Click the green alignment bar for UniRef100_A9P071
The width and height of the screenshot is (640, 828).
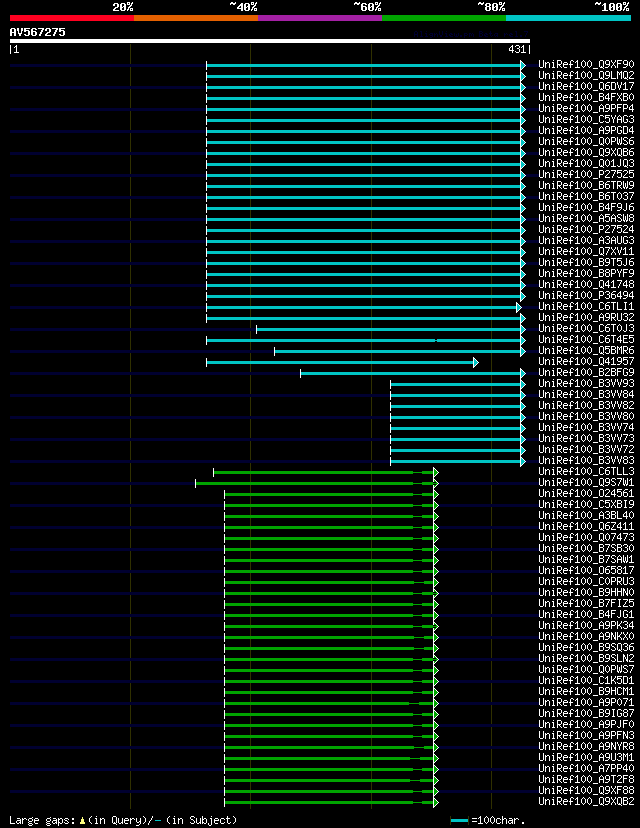click(x=332, y=703)
